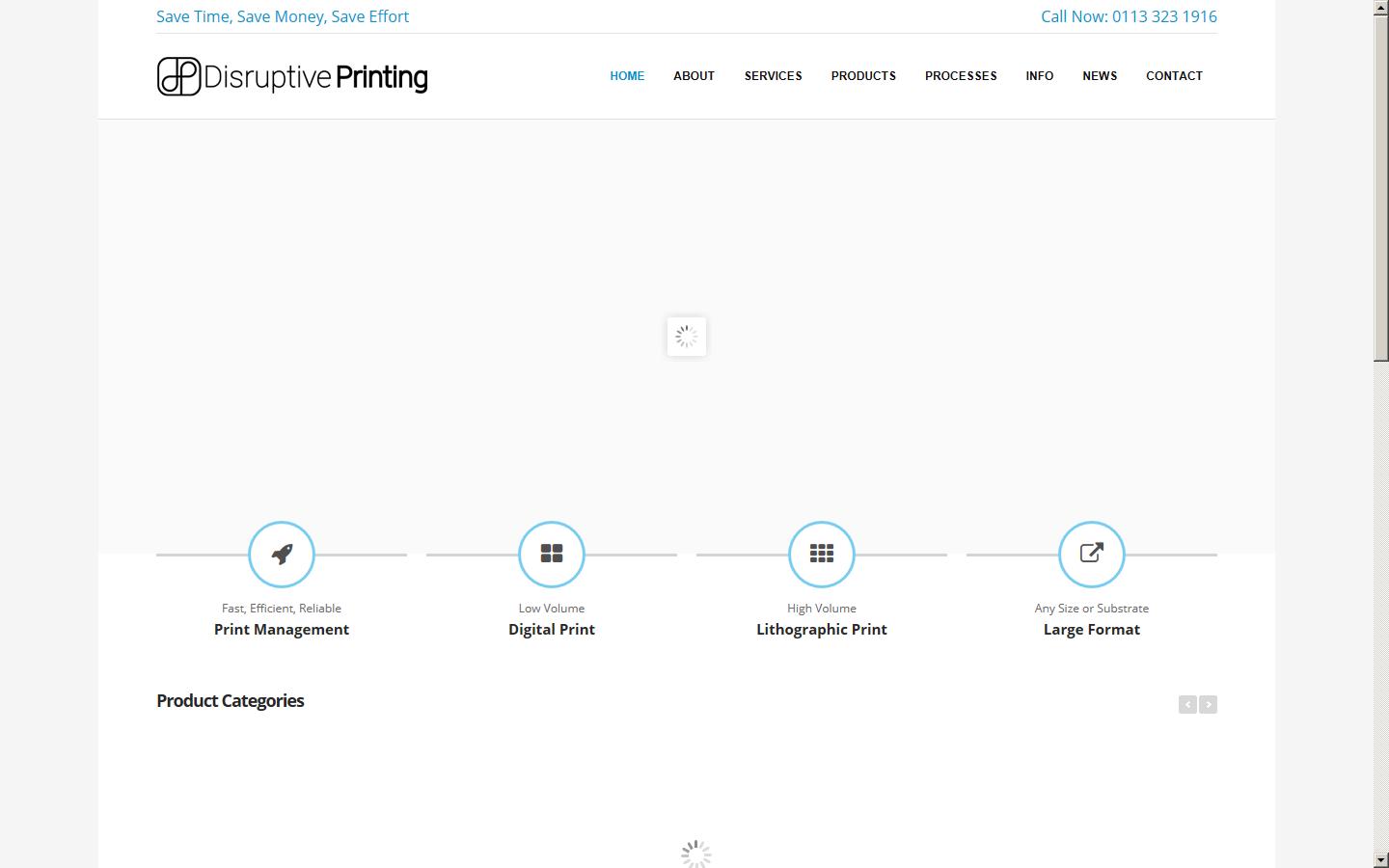Click the Save Time, Save Money tagline

[x=283, y=16]
